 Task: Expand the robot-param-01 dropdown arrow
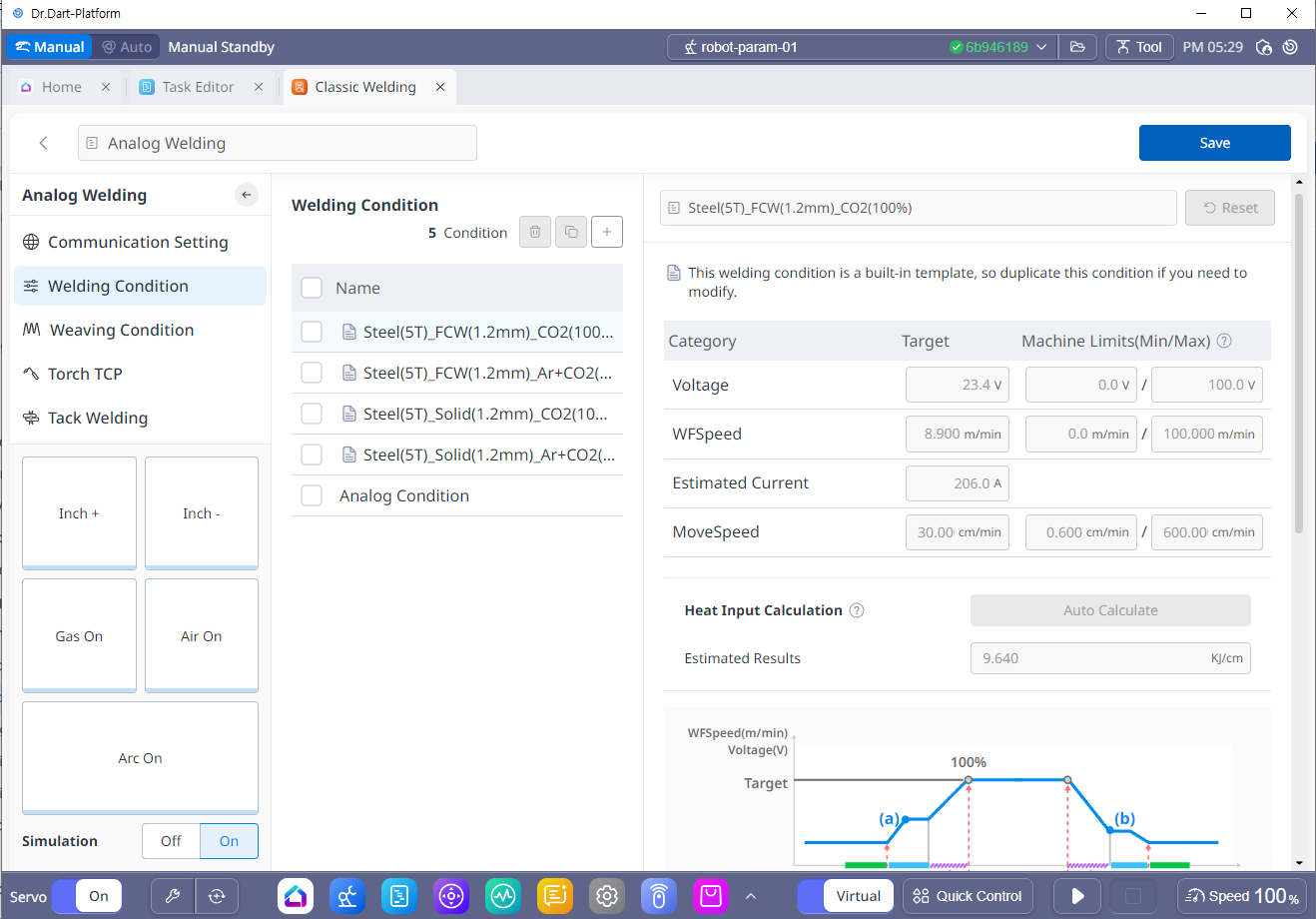[1041, 47]
